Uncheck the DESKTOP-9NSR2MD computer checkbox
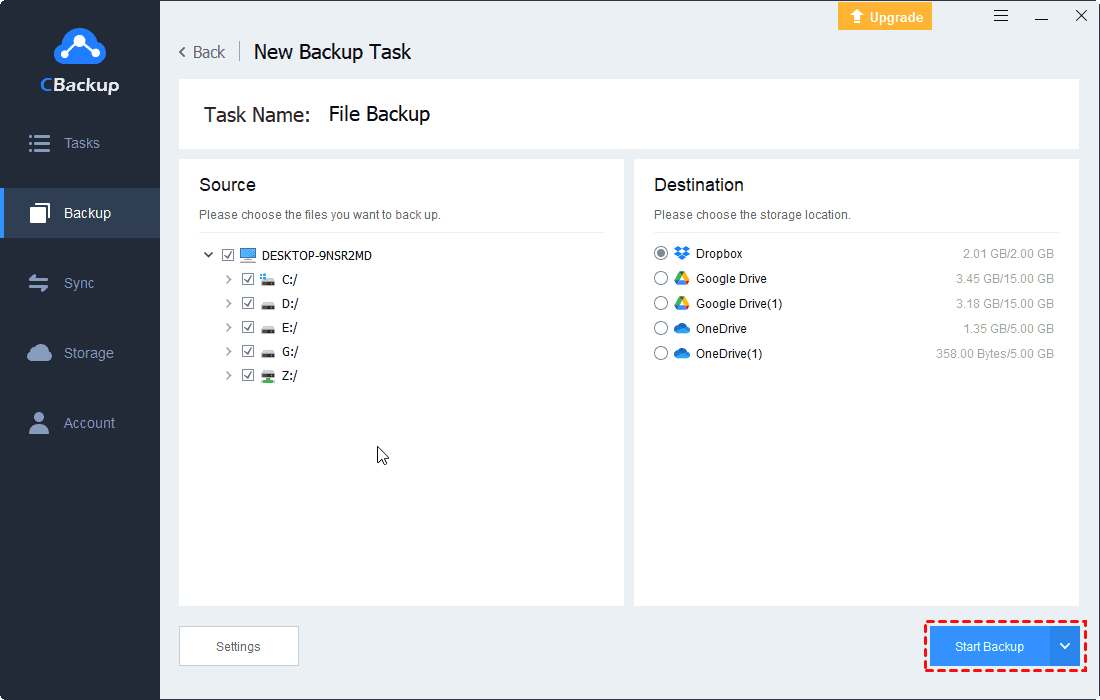This screenshot has height=700, width=1100. (228, 254)
